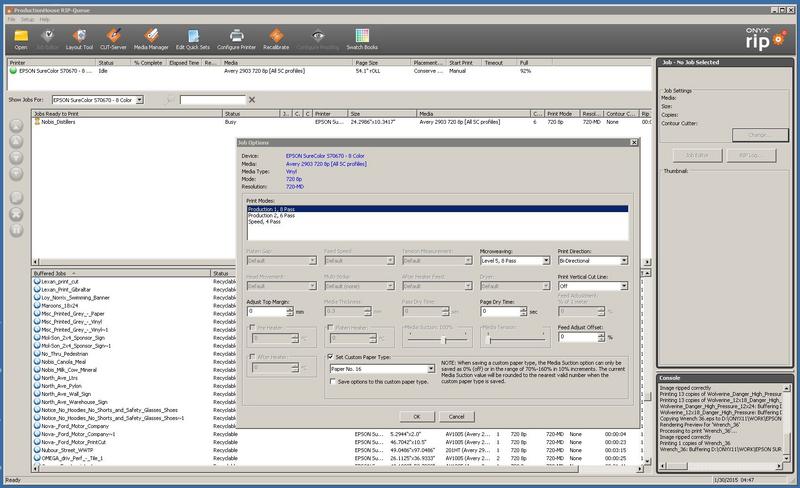Toggle the Pre Heater checkbox
The image size is (800, 488).
253,327
